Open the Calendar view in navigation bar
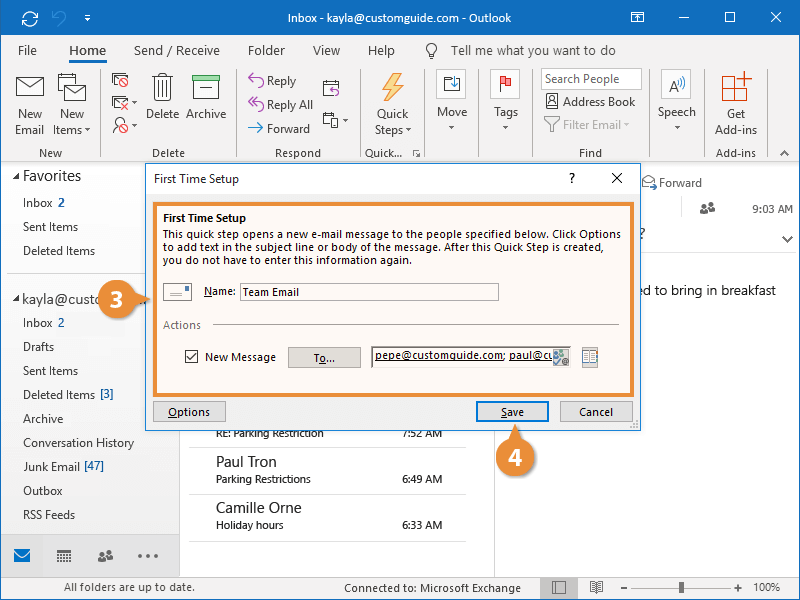The width and height of the screenshot is (800, 600). (x=63, y=556)
